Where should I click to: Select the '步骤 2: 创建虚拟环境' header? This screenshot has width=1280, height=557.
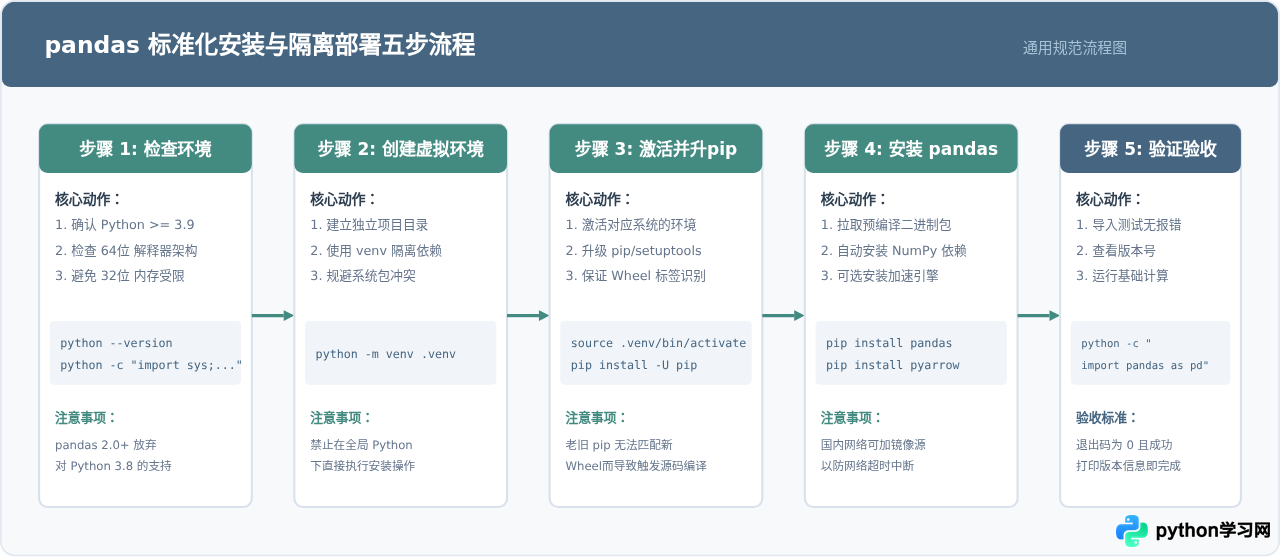(401, 149)
